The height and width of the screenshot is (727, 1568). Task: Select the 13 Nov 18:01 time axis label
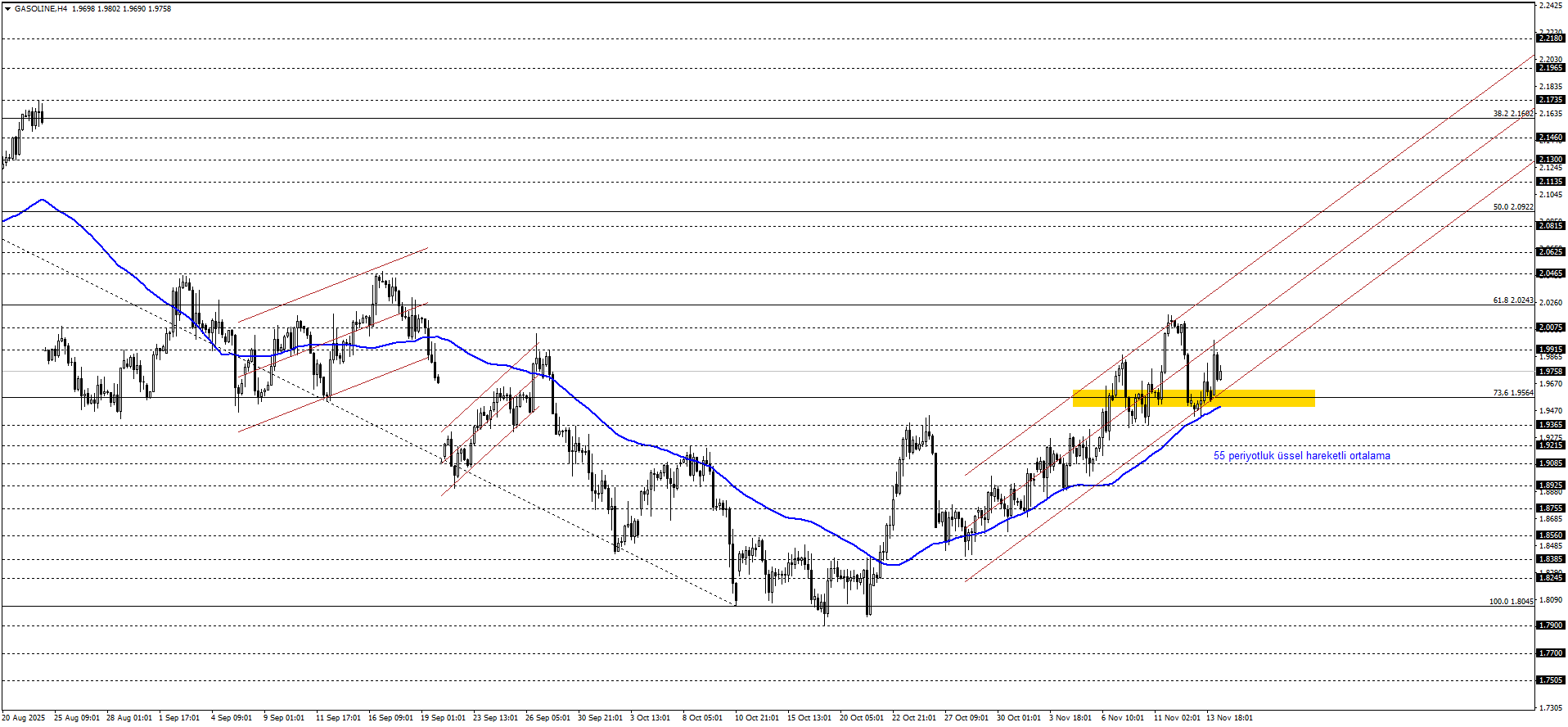point(1229,718)
